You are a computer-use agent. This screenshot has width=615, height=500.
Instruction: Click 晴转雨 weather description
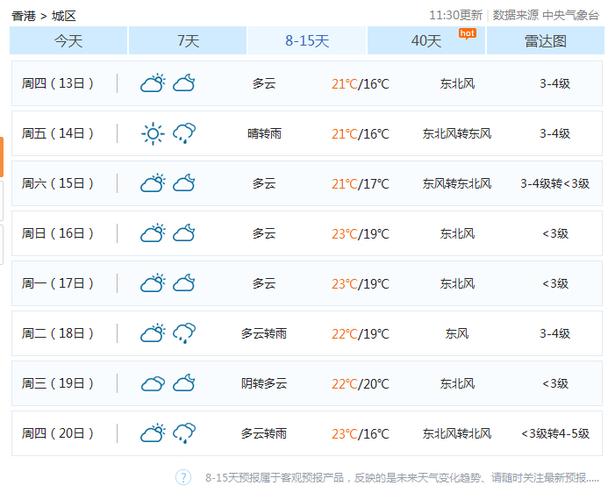point(264,134)
